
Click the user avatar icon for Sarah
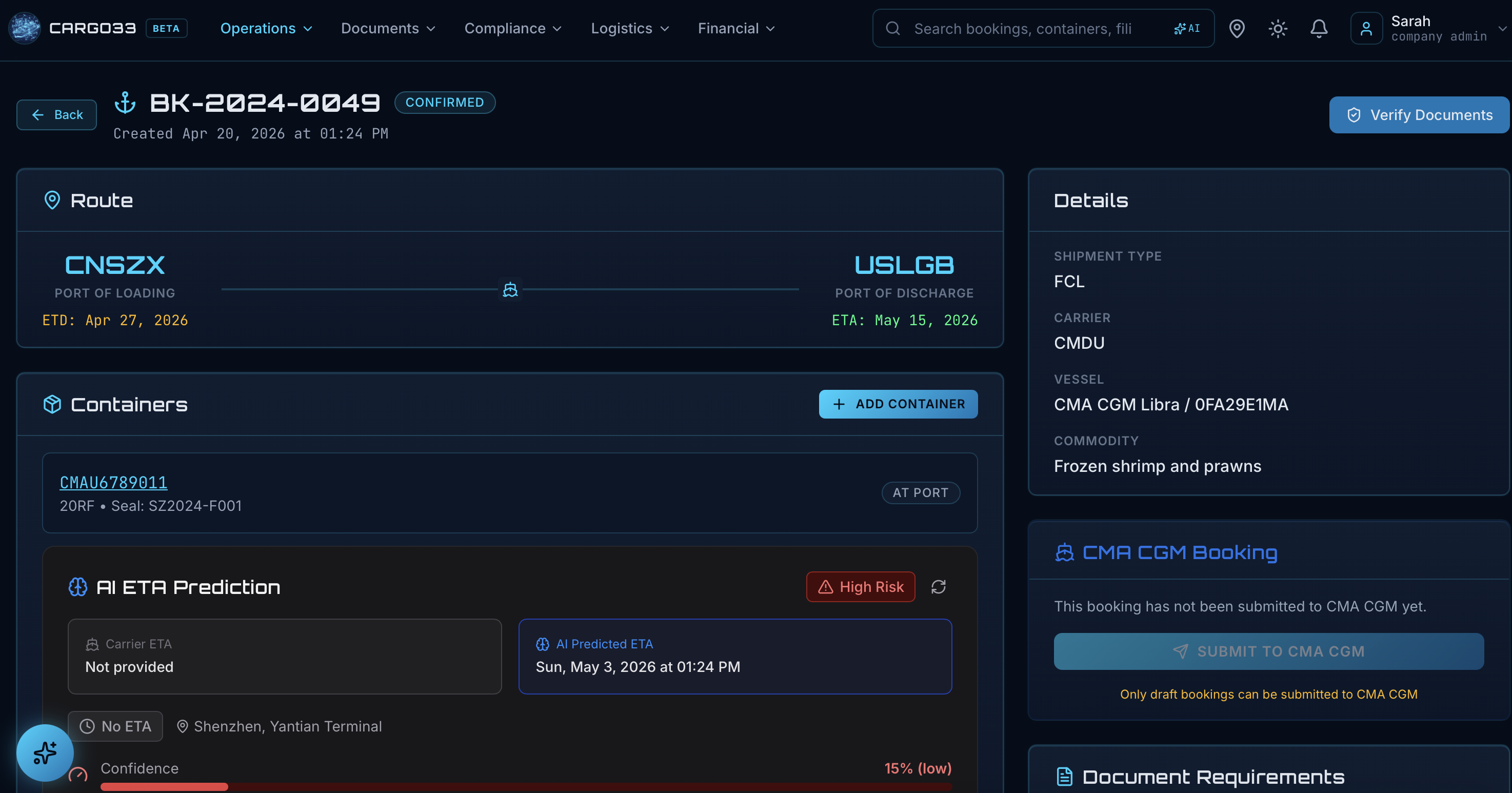coord(1366,28)
